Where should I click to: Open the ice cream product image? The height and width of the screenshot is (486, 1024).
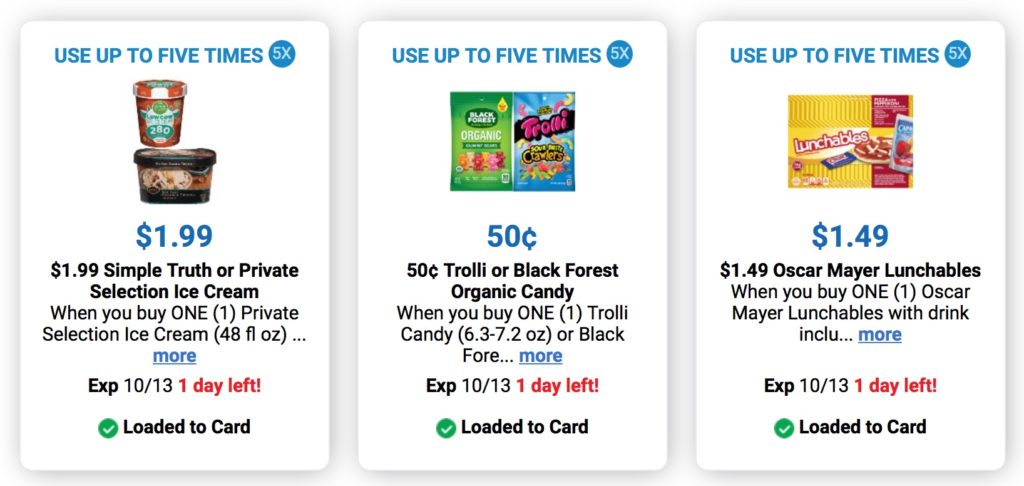(174, 141)
